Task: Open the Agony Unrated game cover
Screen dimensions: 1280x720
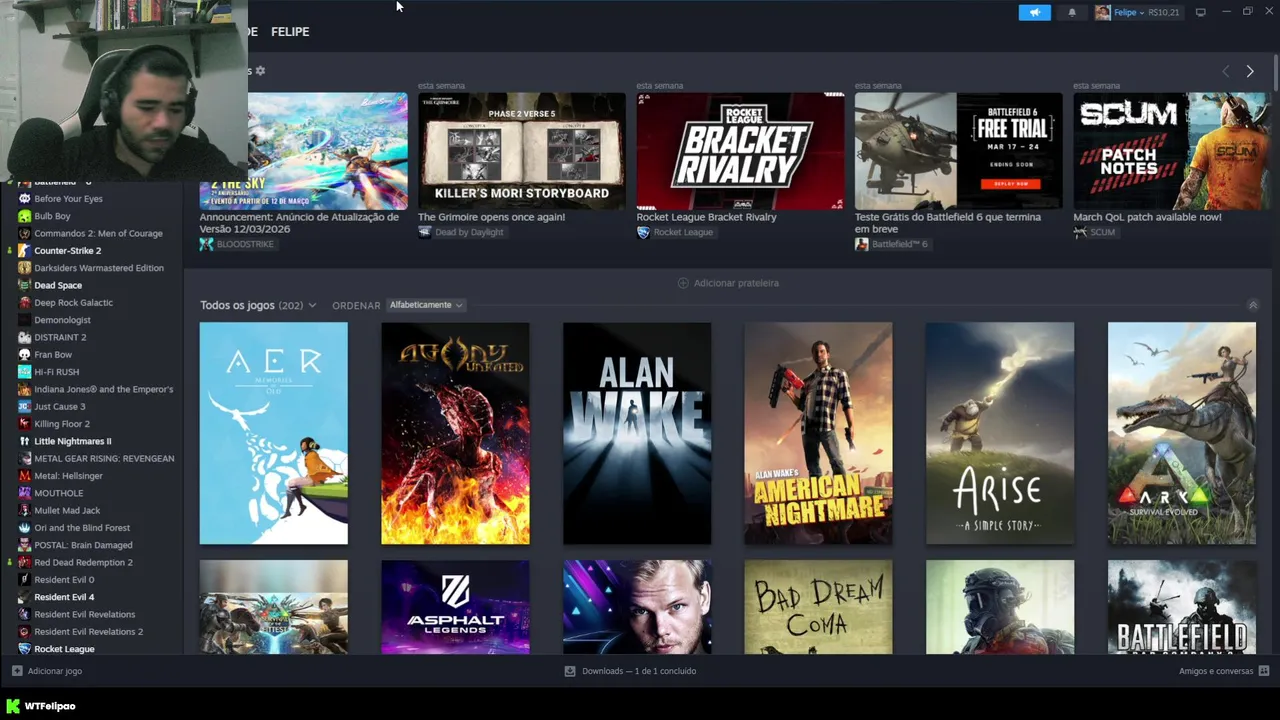Action: click(x=455, y=433)
